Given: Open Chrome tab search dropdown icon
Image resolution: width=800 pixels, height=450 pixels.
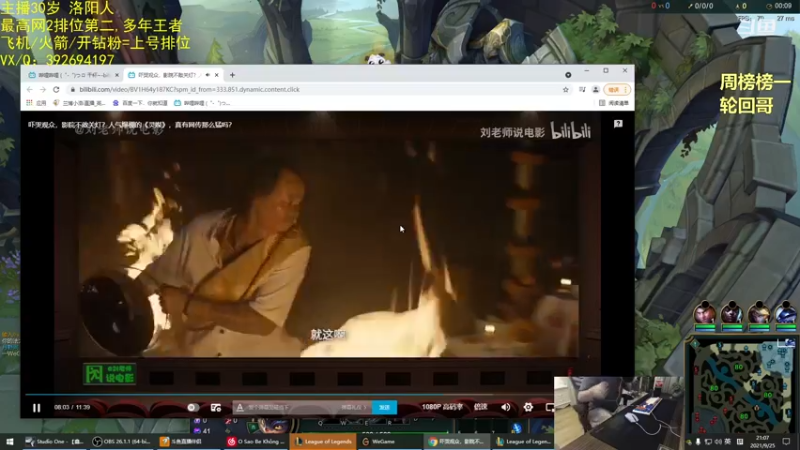Looking at the screenshot, I should click(x=568, y=75).
